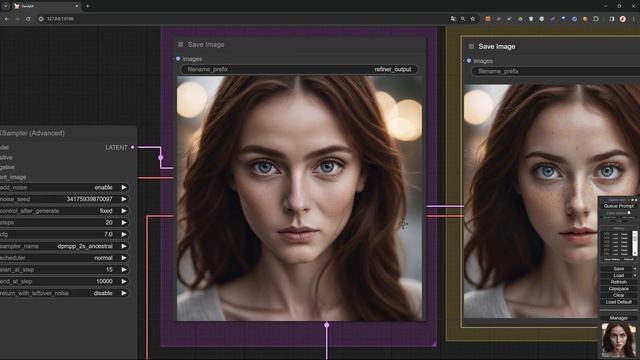The height and width of the screenshot is (360, 640).
Task: Click the reroute dot on the LATENT wire
Action: click(161, 158)
